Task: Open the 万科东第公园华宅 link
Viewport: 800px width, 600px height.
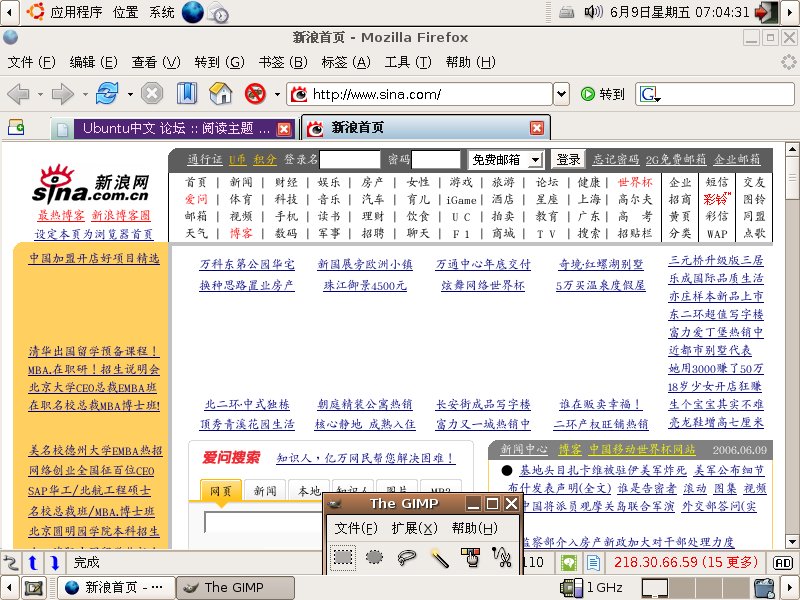Action: click(x=247, y=264)
